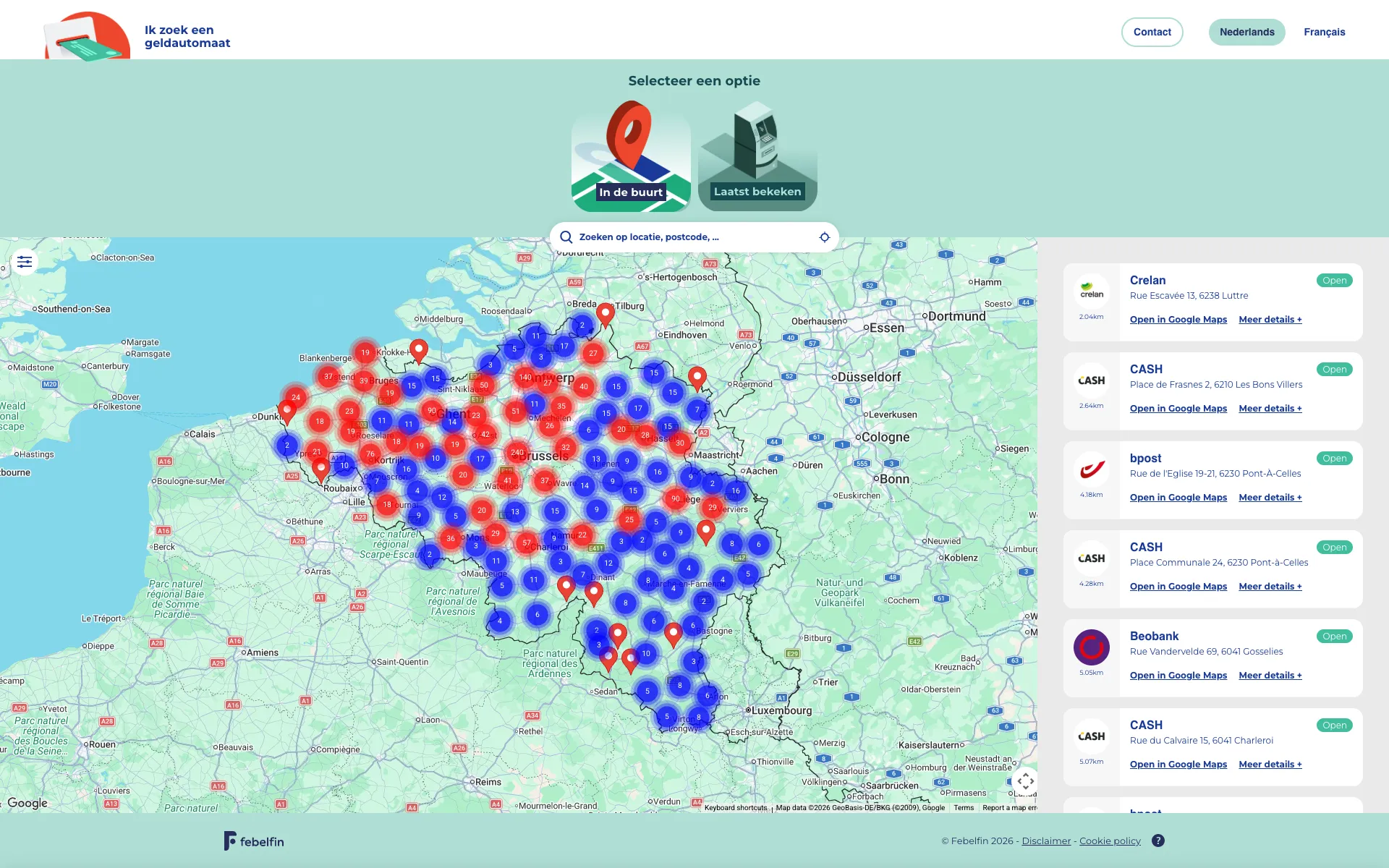Image resolution: width=1389 pixels, height=868 pixels.
Task: Switch language to Français
Action: click(1325, 32)
